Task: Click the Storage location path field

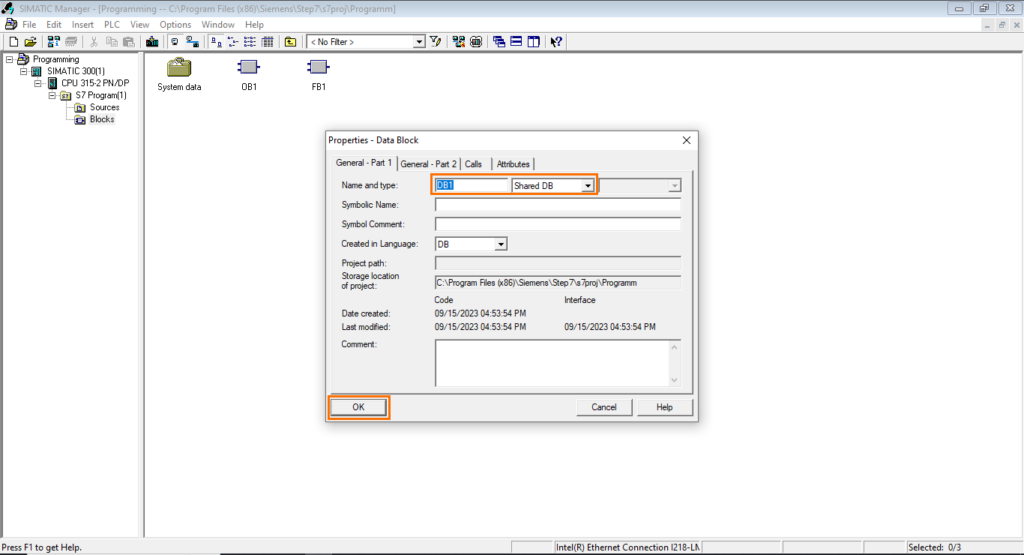Action: pos(558,283)
